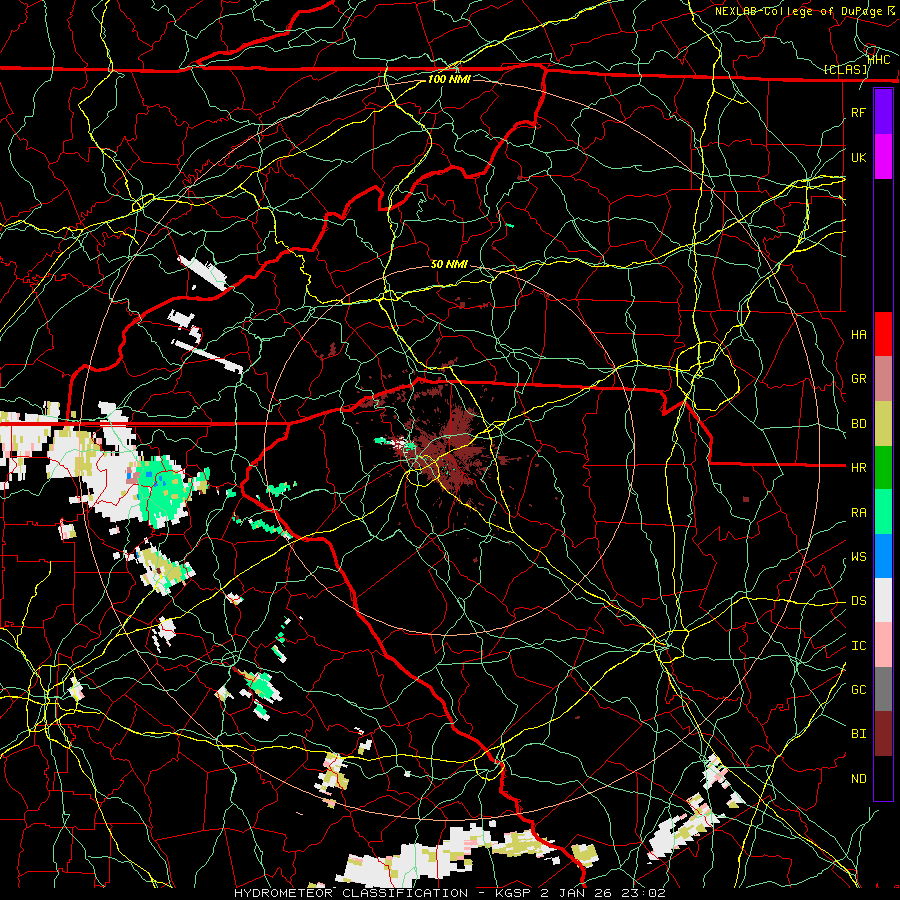The width and height of the screenshot is (900, 900).
Task: Click the BD olive legend color block
Action: 883,424
